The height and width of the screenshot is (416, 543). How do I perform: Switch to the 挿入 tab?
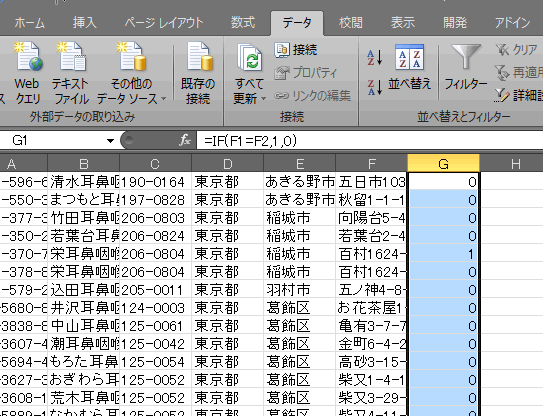click(84, 23)
